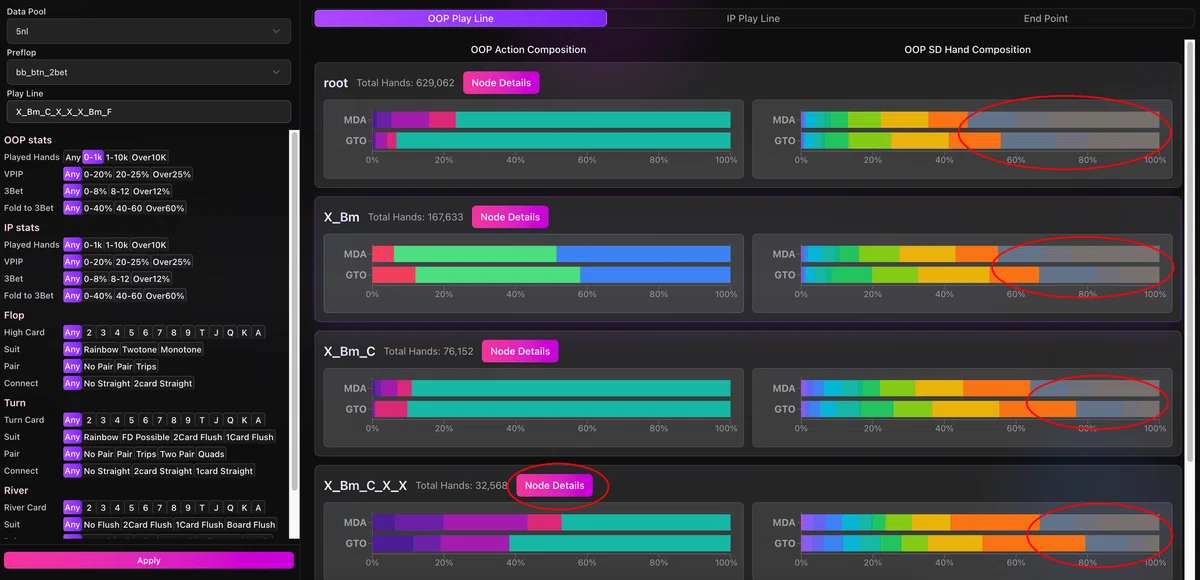
Task: Choose A as Flop High Card
Action: click(x=258, y=333)
